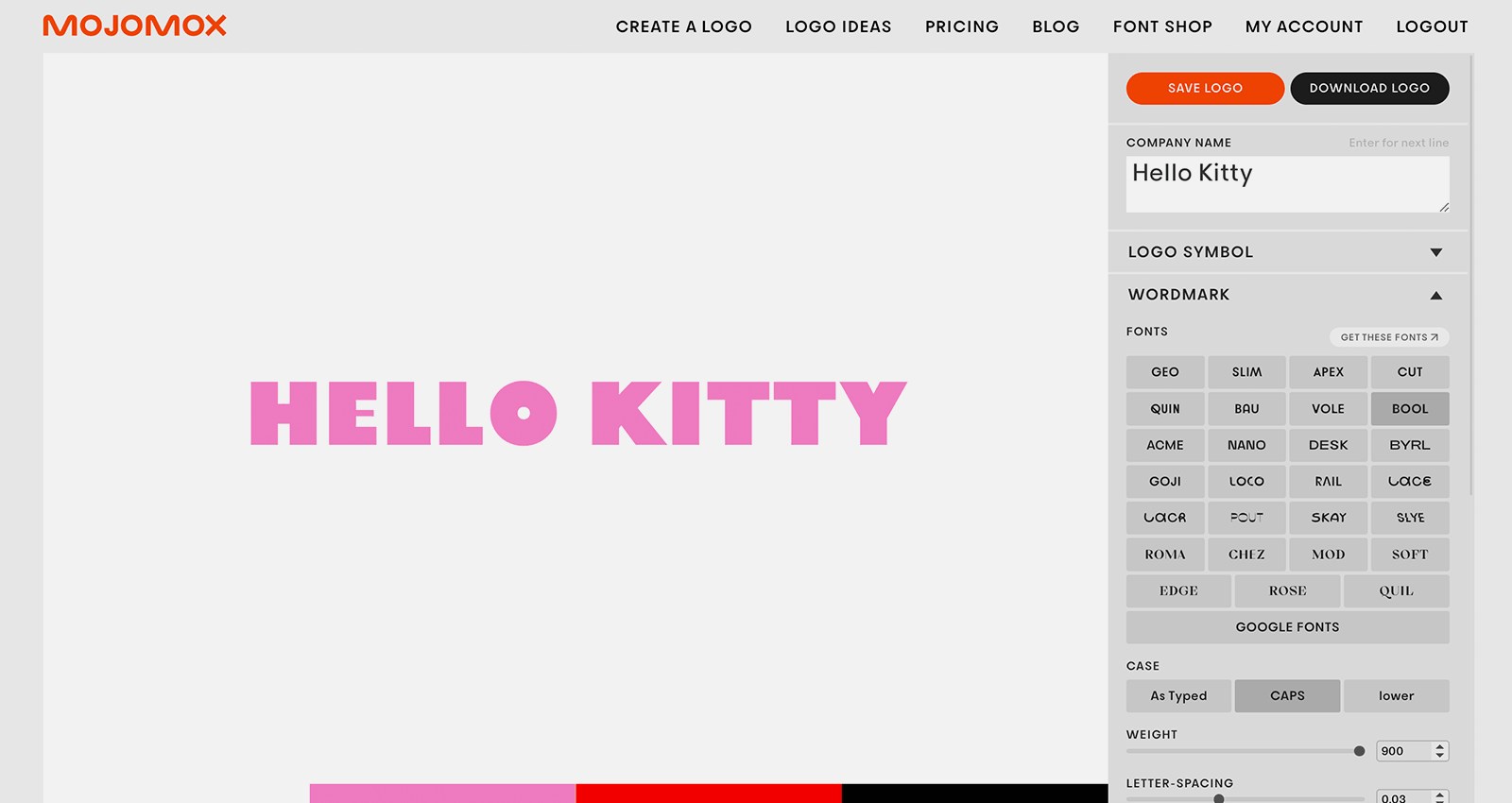Viewport: 1512px width, 803px height.
Task: Pick the MOD serif font
Action: point(1328,555)
